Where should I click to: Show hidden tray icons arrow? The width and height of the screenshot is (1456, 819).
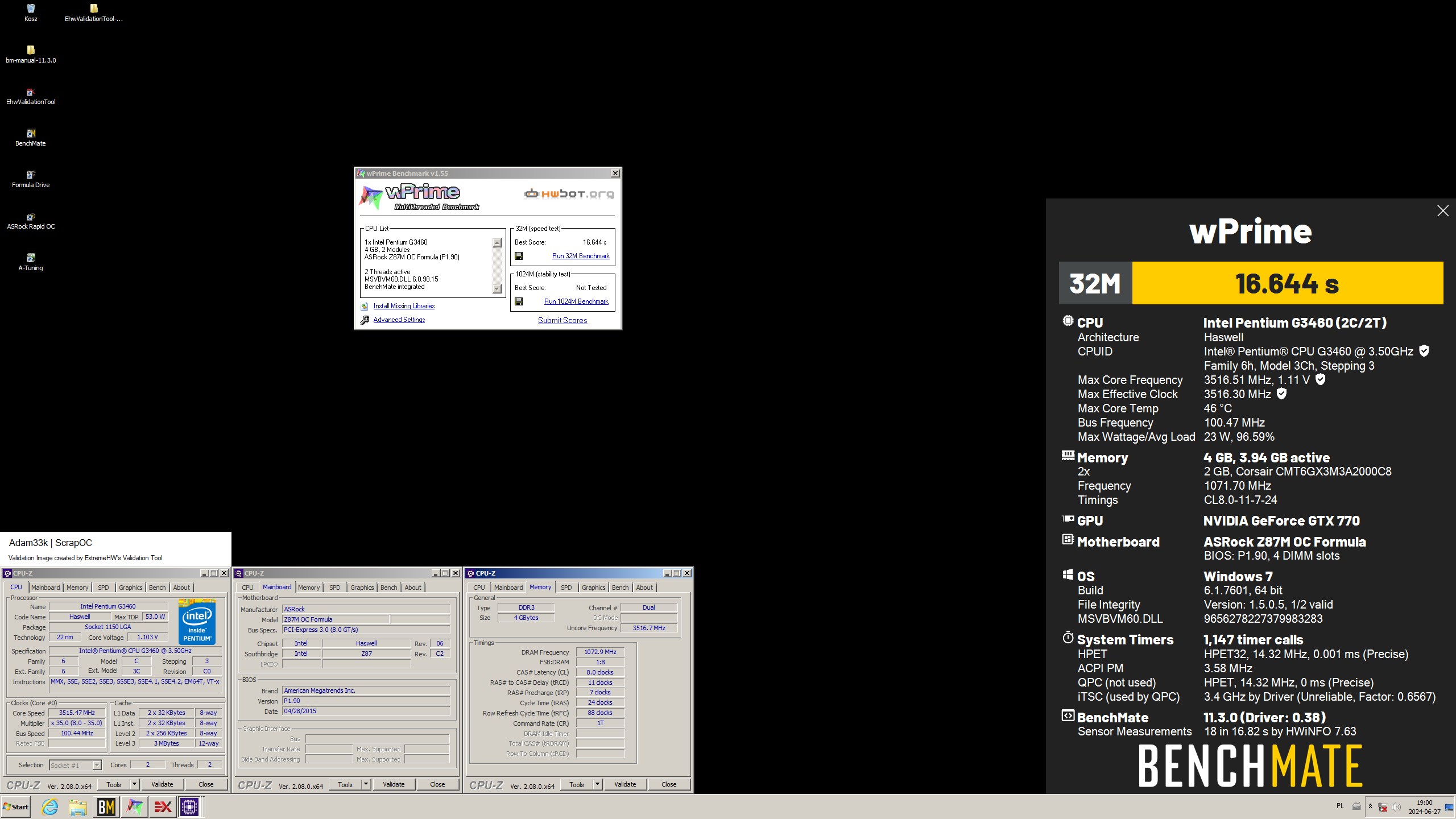pyautogui.click(x=1370, y=806)
